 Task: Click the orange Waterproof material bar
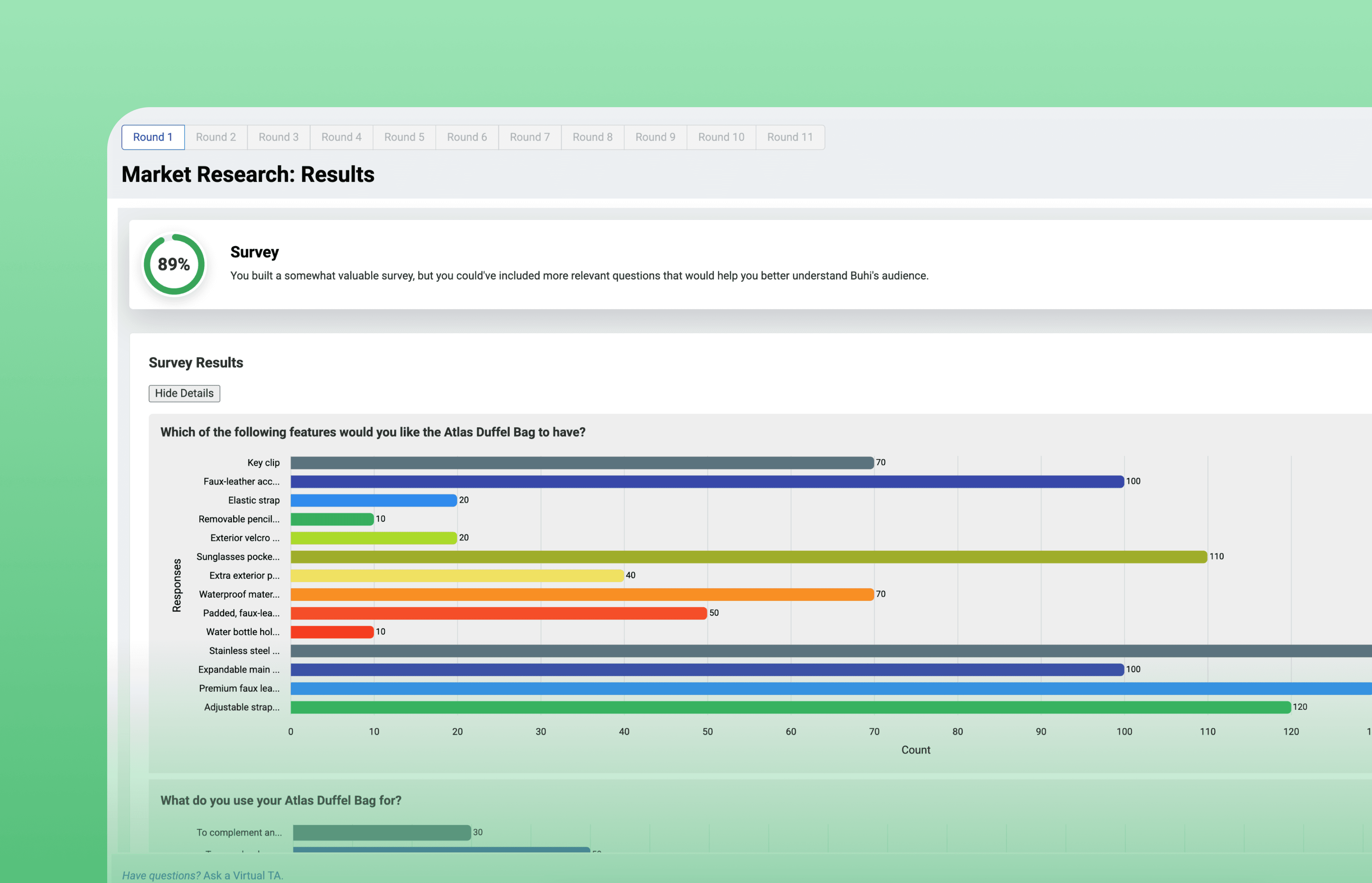coord(581,595)
